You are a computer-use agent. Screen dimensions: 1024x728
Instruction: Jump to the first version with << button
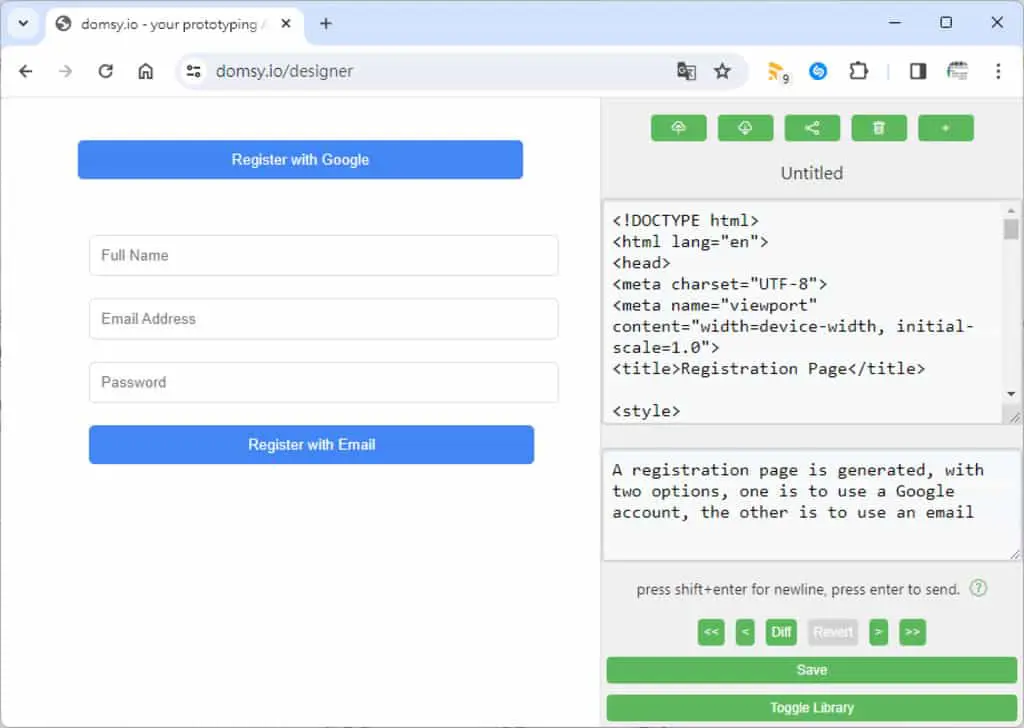(711, 632)
